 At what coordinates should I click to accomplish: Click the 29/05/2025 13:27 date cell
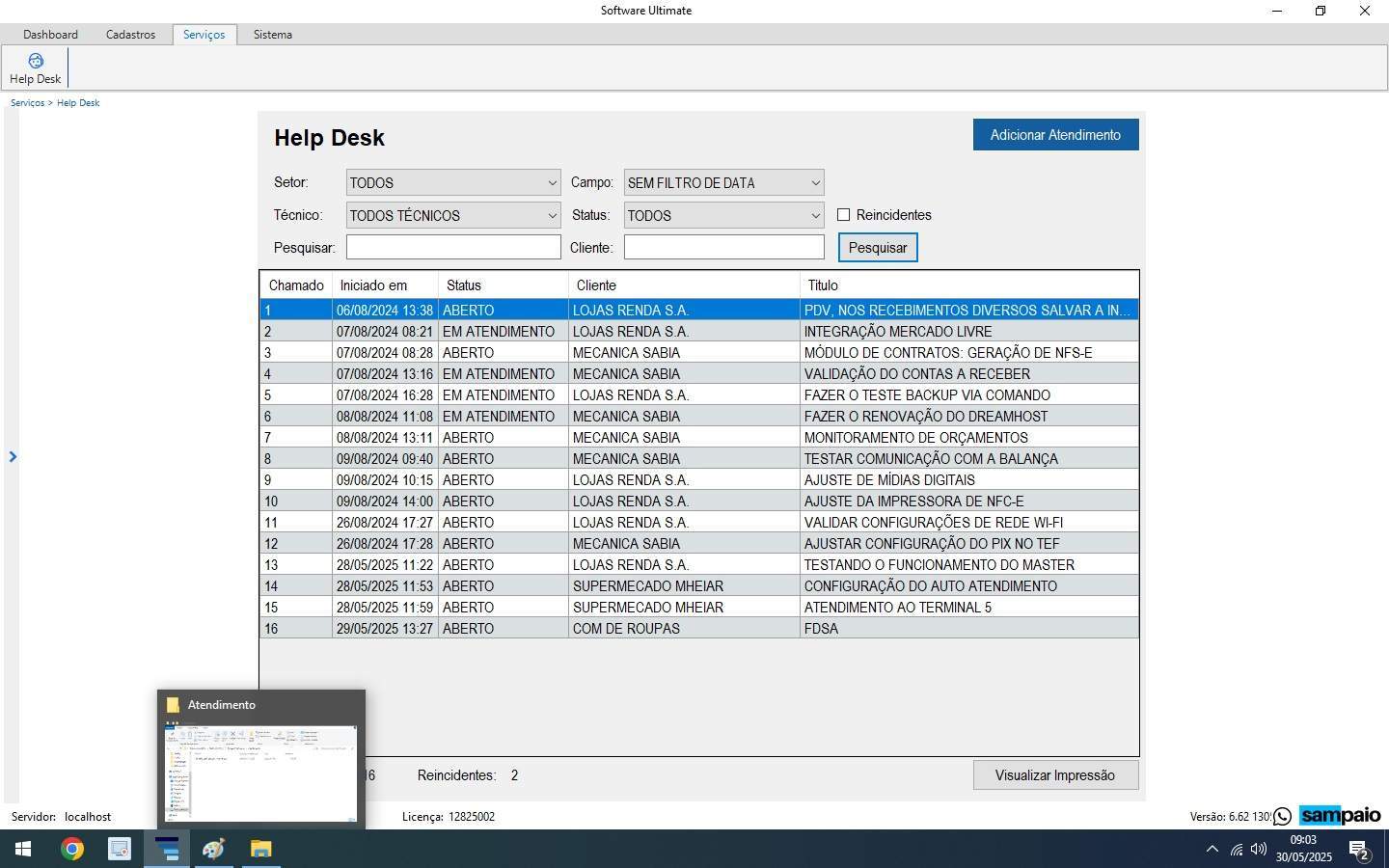tap(385, 629)
